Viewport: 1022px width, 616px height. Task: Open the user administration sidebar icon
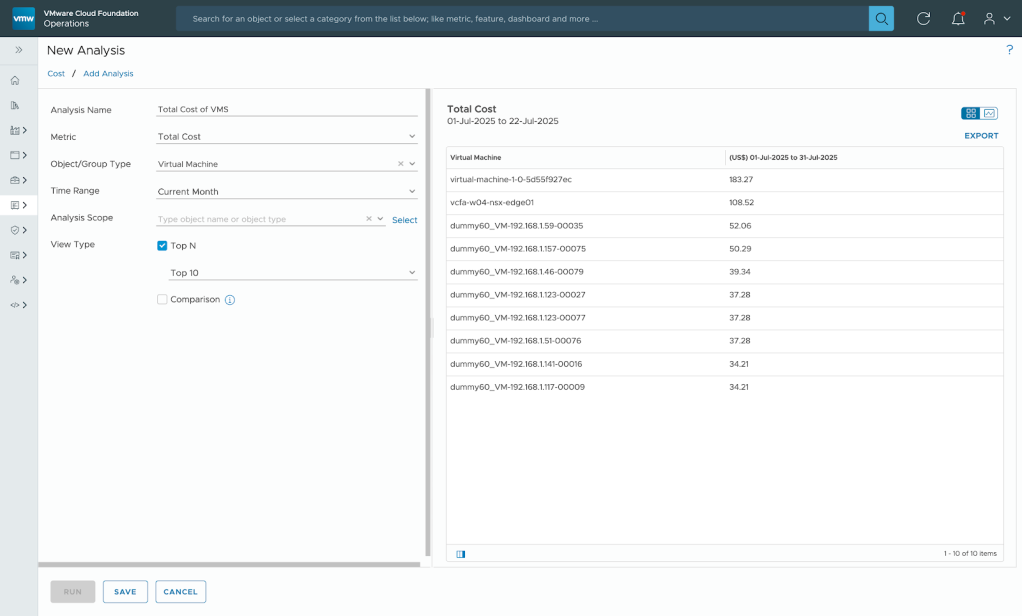15,280
